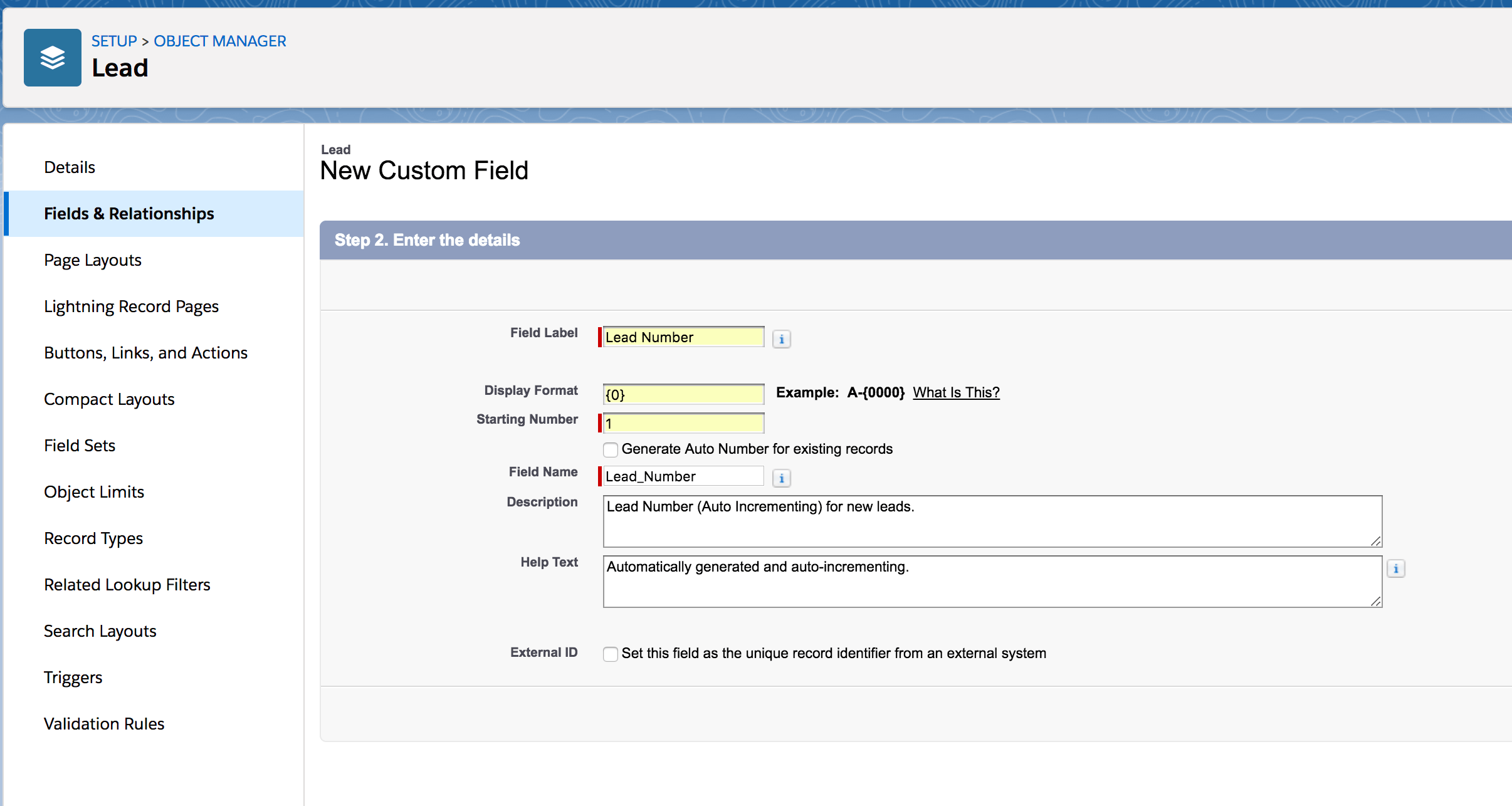Click info icon beside Field Name input
This screenshot has width=1512, height=806.
(781, 478)
